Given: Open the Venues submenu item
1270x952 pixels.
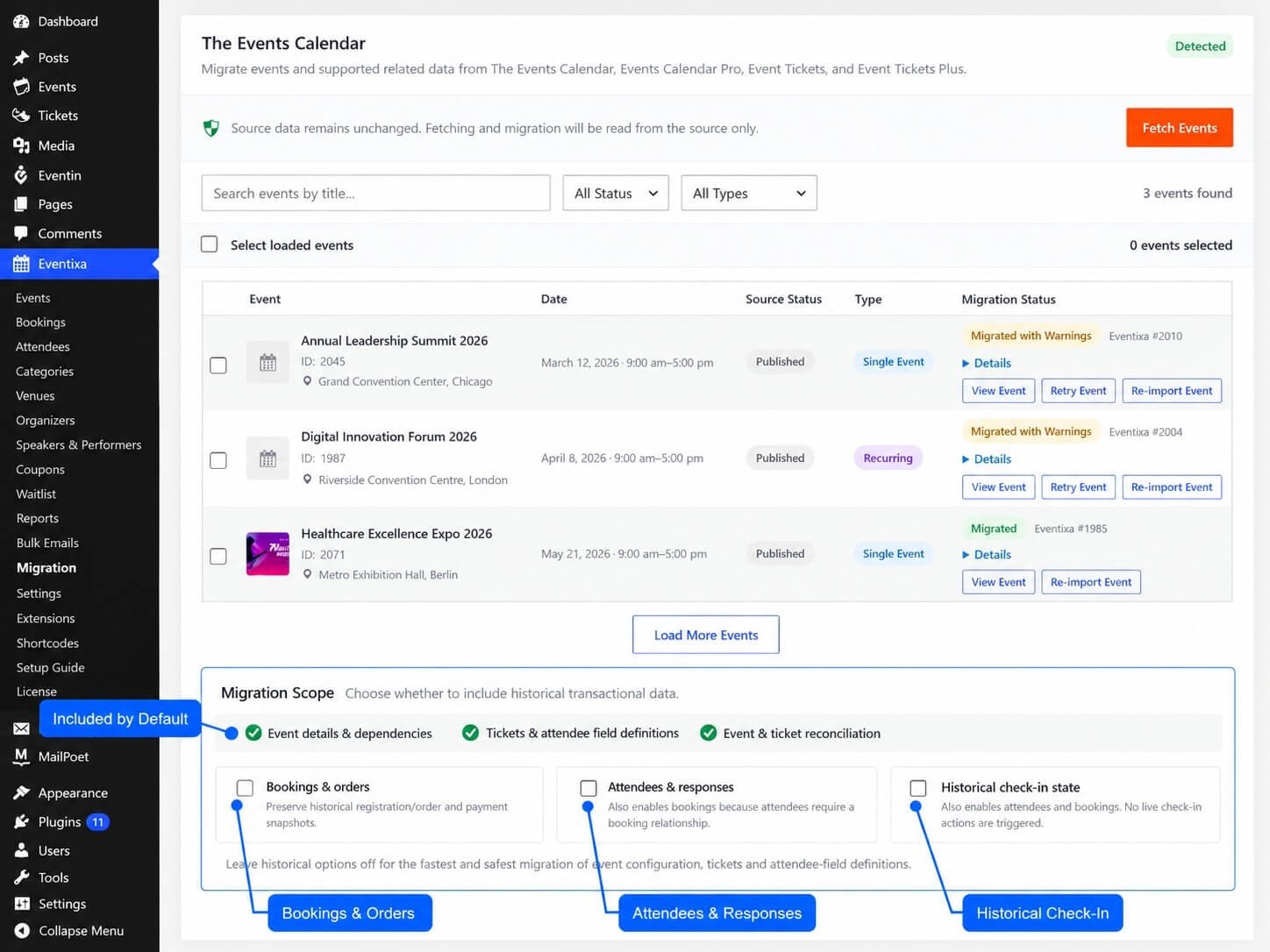Looking at the screenshot, I should (x=35, y=396).
